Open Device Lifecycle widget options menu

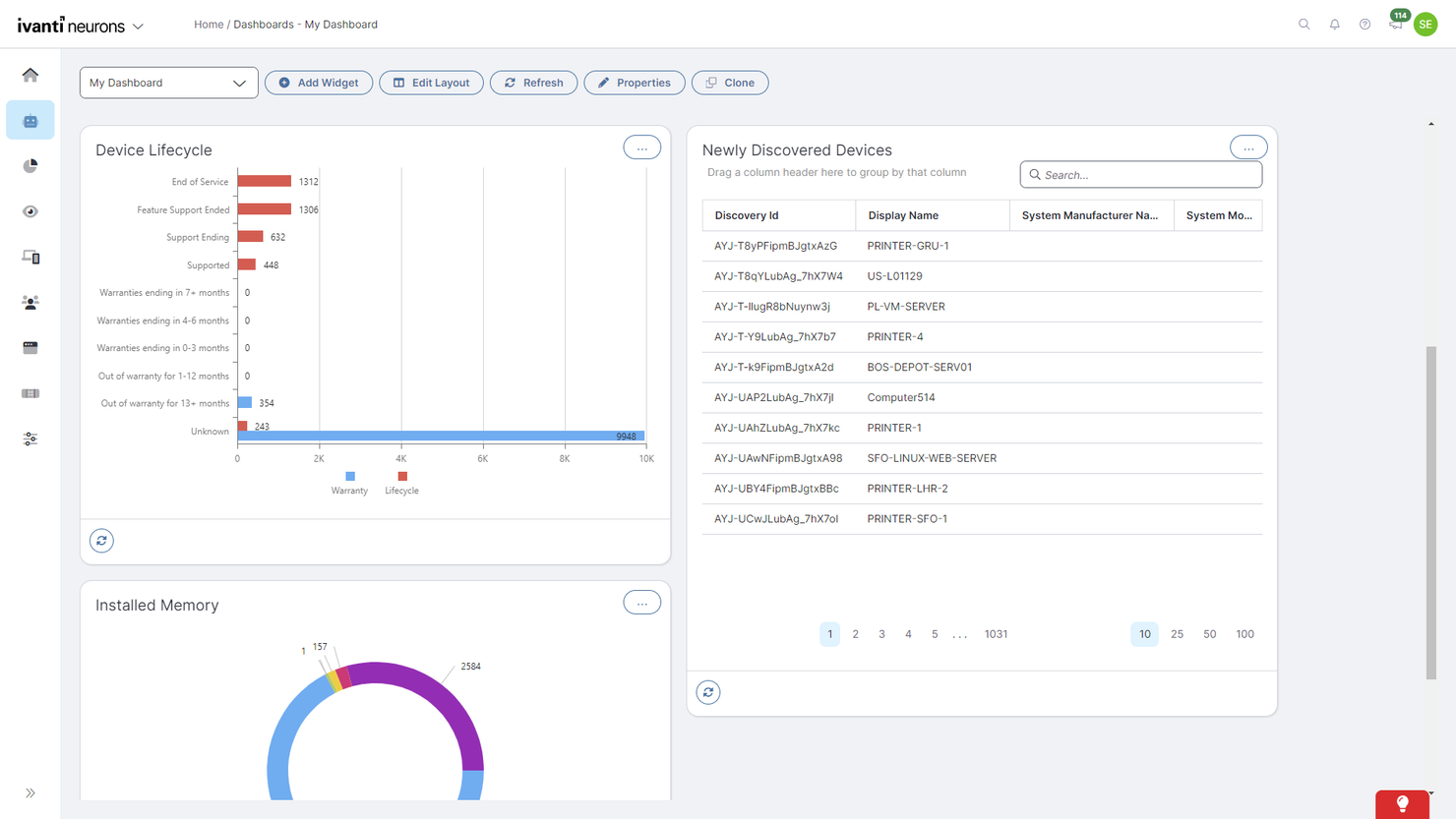click(642, 147)
